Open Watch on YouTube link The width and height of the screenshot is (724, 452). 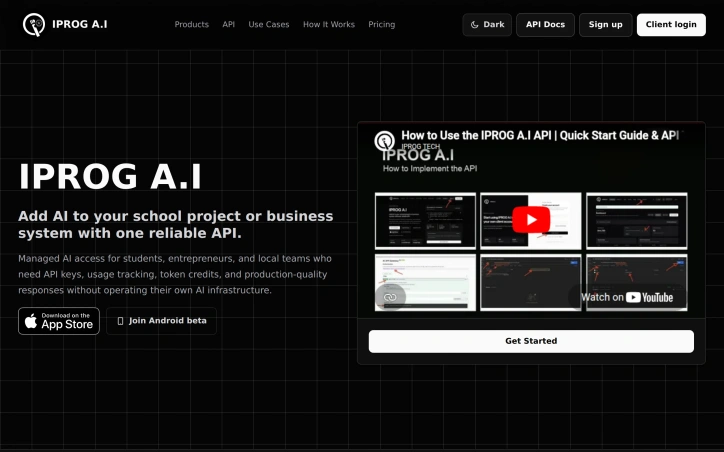[x=627, y=297]
